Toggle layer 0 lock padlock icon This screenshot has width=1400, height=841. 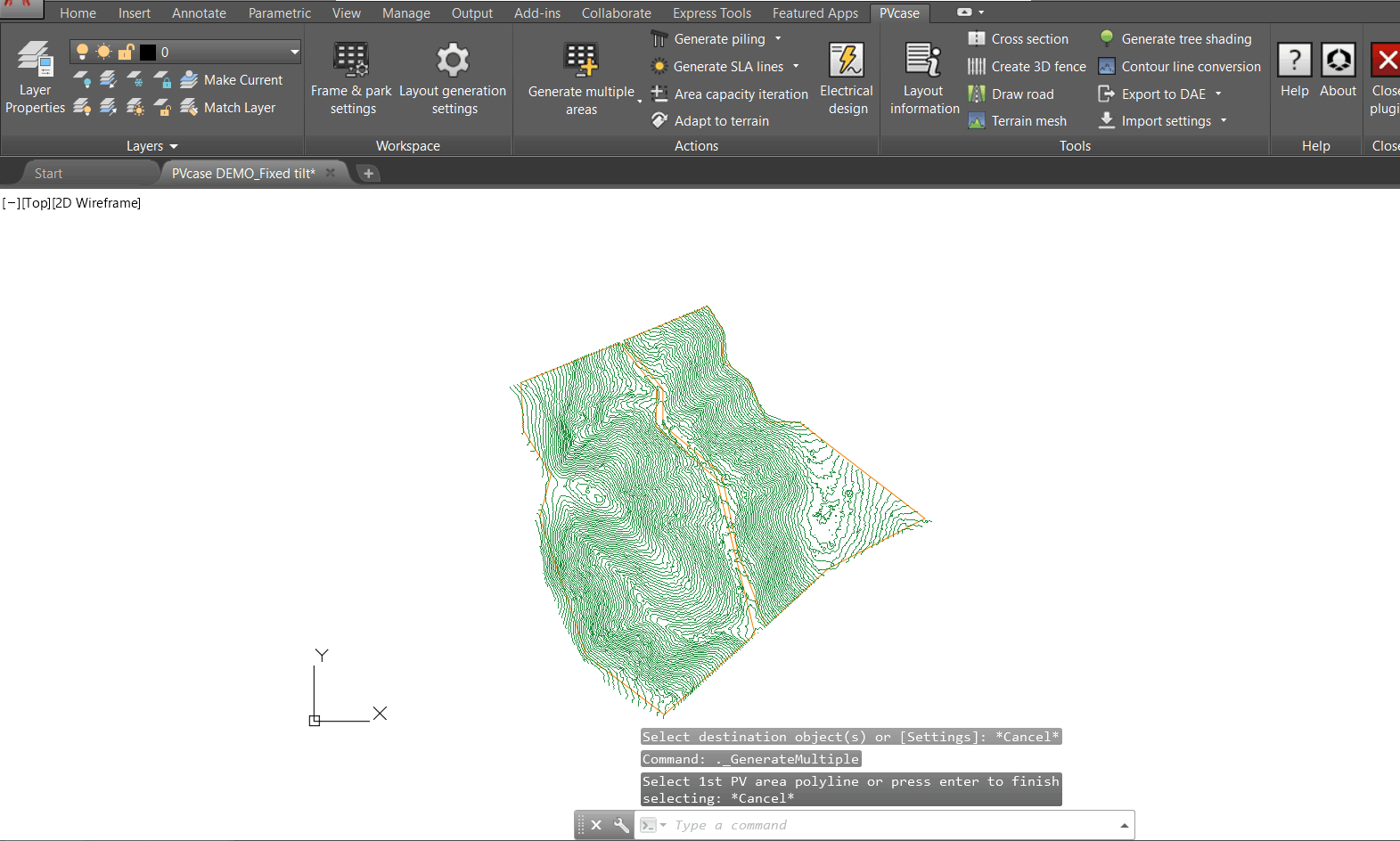[126, 52]
